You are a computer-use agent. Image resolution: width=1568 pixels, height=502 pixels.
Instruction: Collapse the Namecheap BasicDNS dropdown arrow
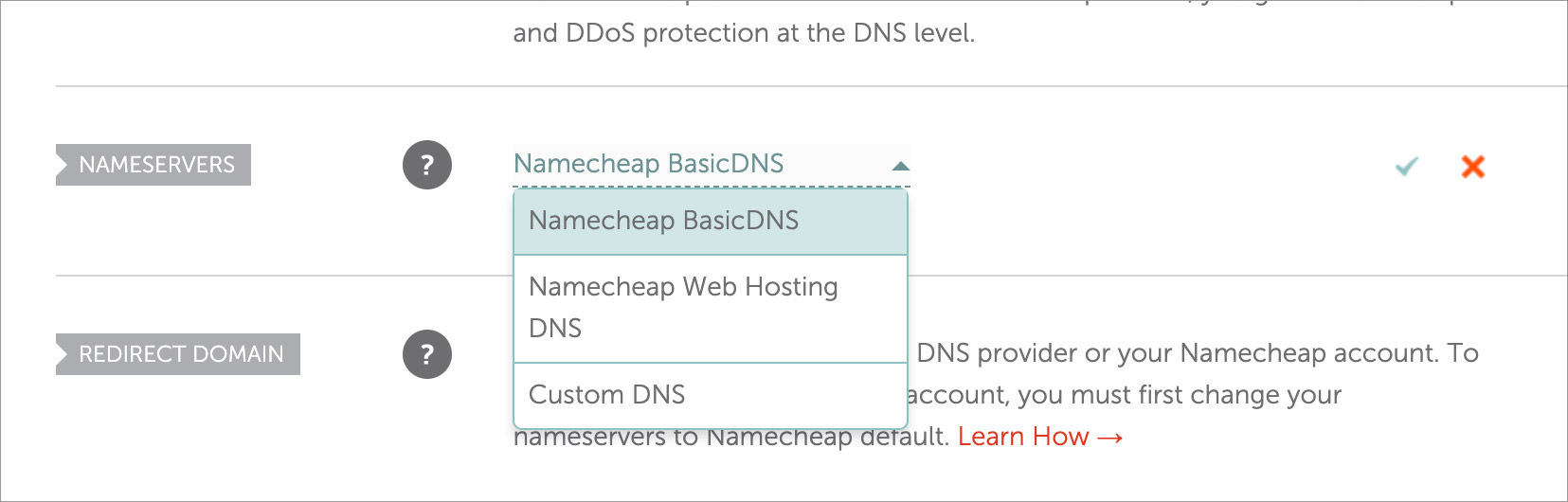pos(901,166)
